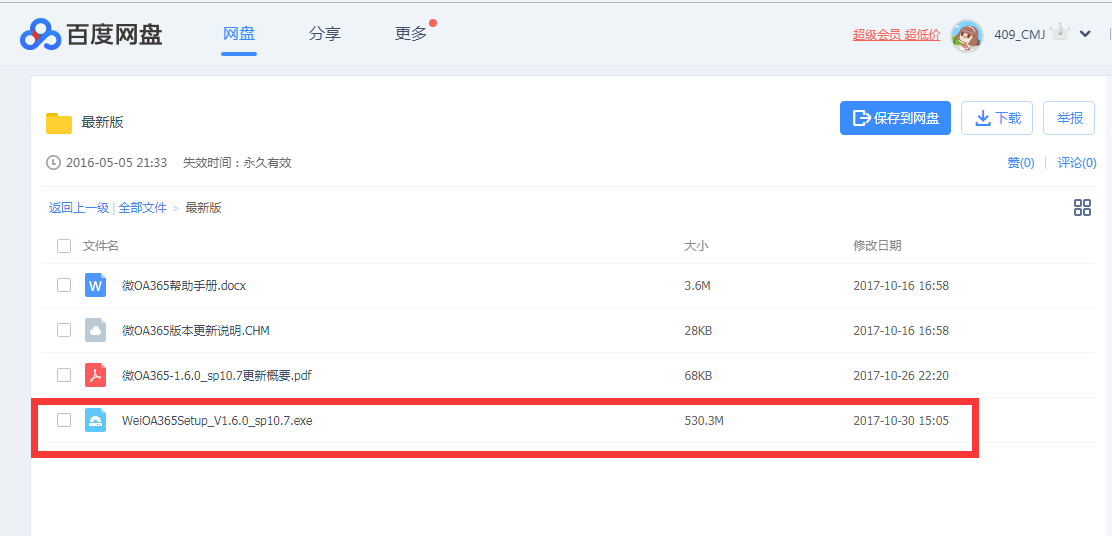
Task: Check the box for WeiOA365Setup_V1.6.0_sp10.7.exe
Action: coord(64,420)
